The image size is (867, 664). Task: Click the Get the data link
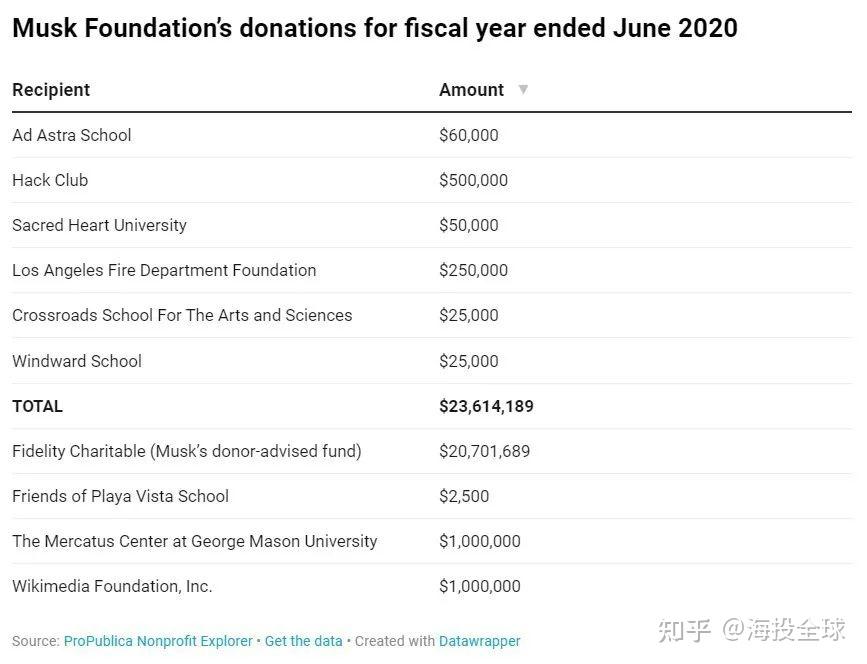pyautogui.click(x=303, y=641)
